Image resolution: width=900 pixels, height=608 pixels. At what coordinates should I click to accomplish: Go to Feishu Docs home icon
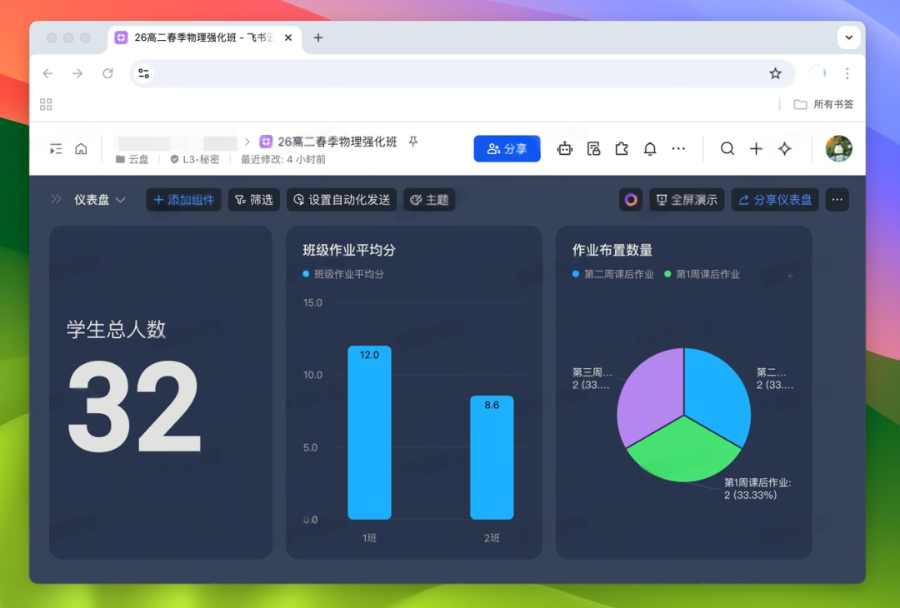[x=82, y=149]
